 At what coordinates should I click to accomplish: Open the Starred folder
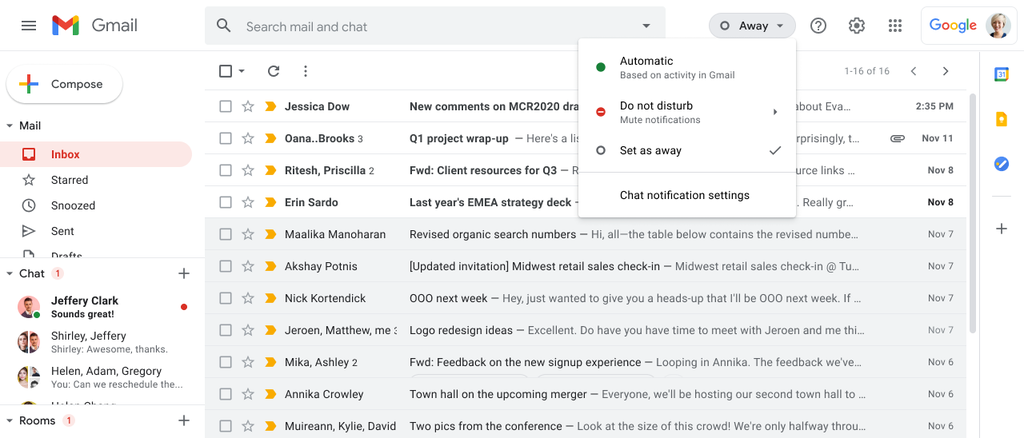96,180
